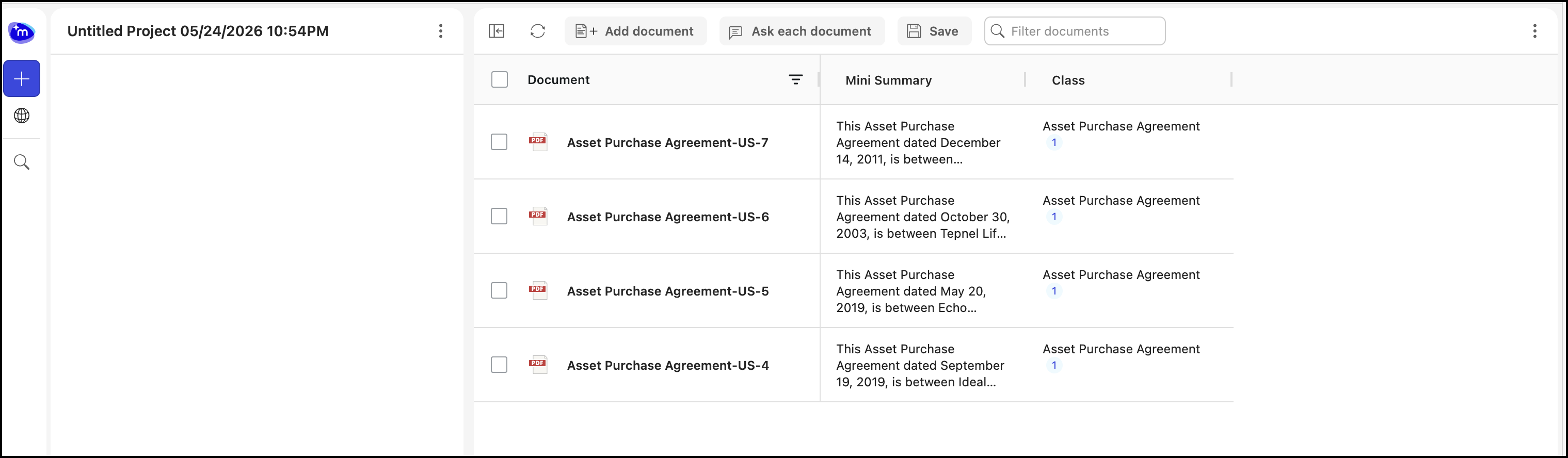Open search via the magnifier sidebar icon
Screen dimensions: 1568x458
pos(22,162)
